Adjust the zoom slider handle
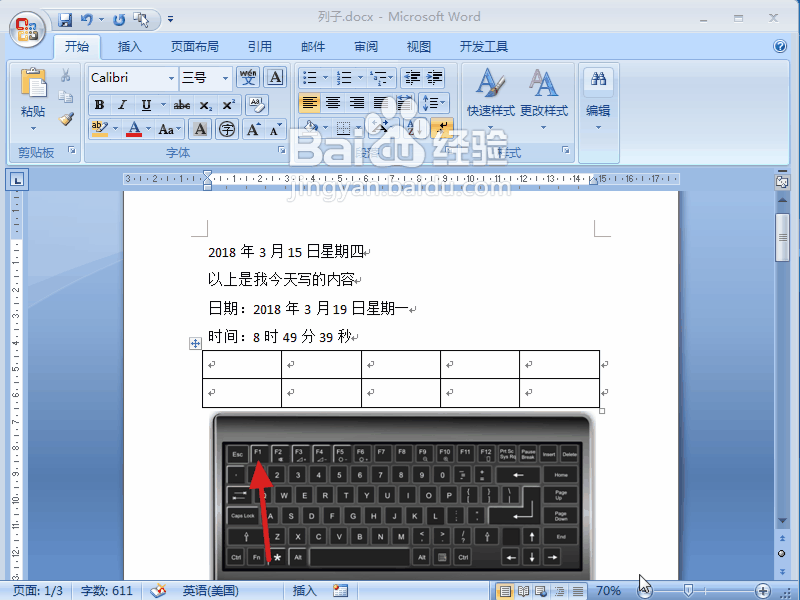 (688, 591)
